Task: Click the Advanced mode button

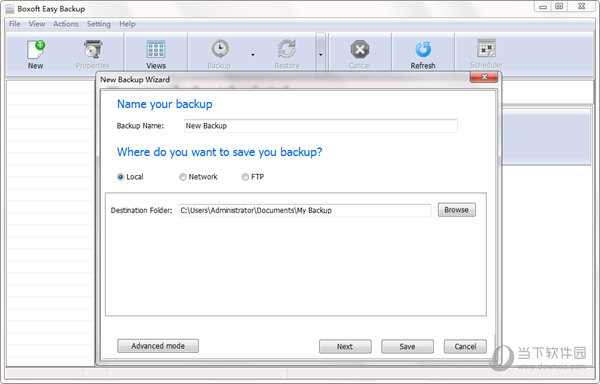Action: pyautogui.click(x=158, y=346)
